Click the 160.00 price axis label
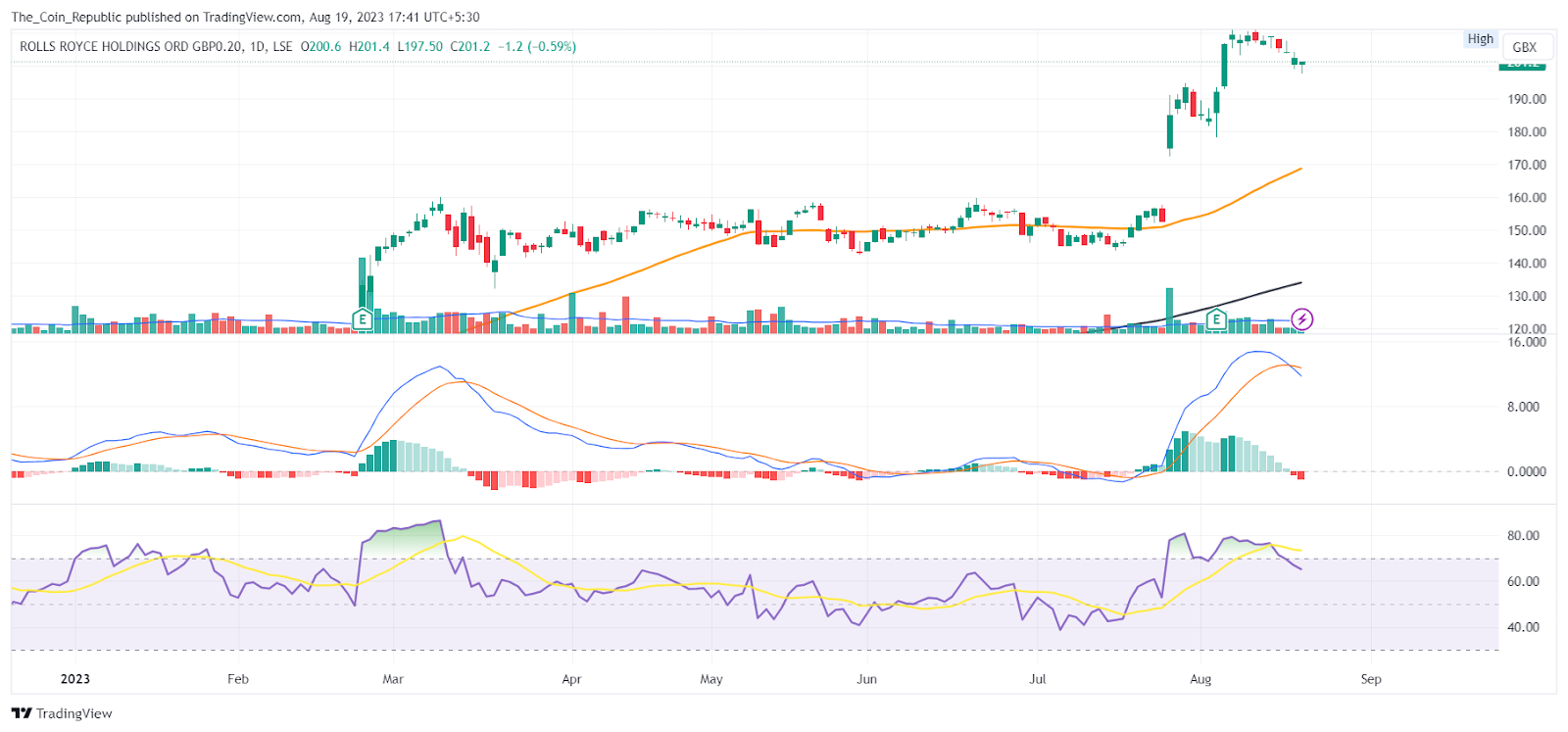The height and width of the screenshot is (732, 1568). [1527, 198]
